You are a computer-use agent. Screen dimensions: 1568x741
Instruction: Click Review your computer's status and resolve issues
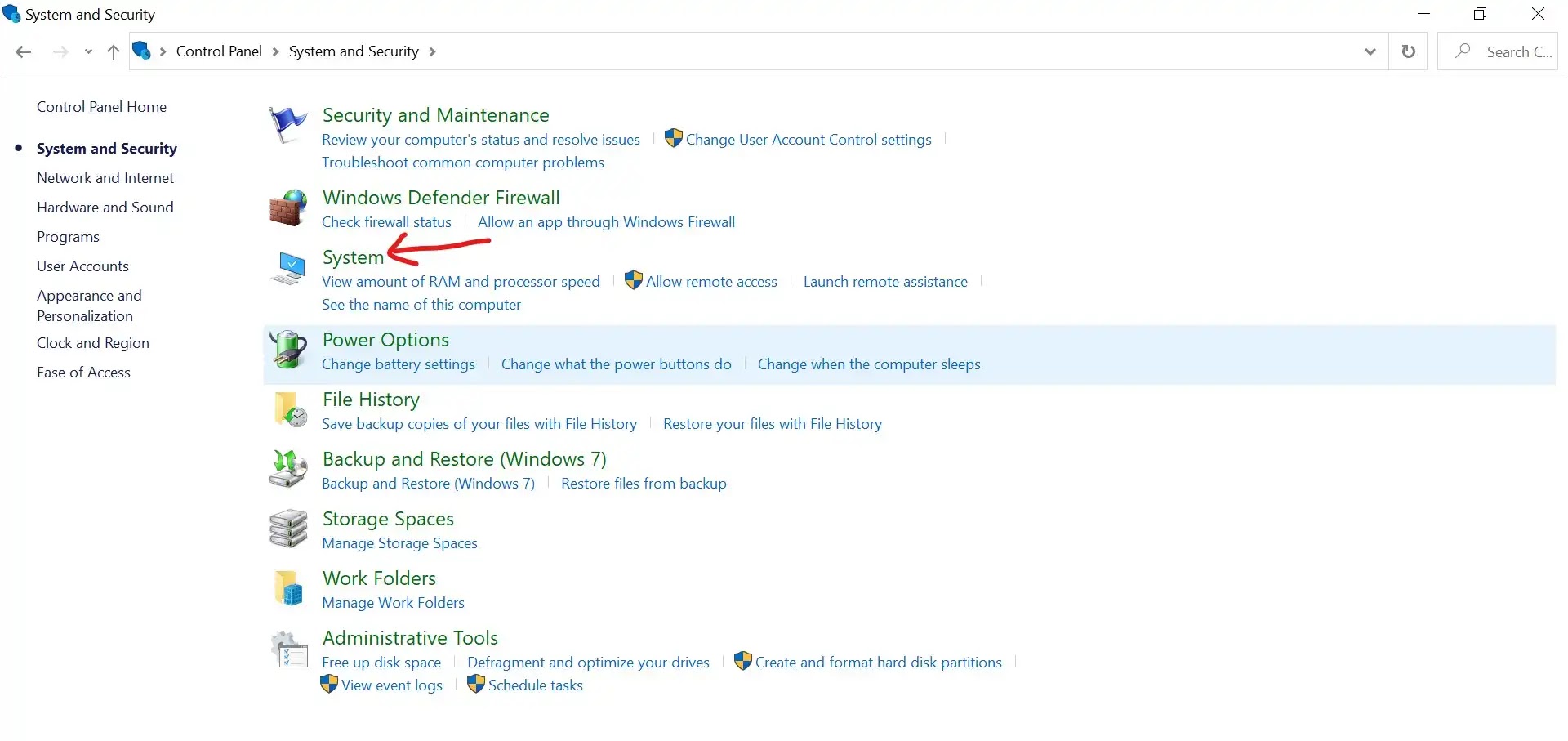pyautogui.click(x=481, y=140)
